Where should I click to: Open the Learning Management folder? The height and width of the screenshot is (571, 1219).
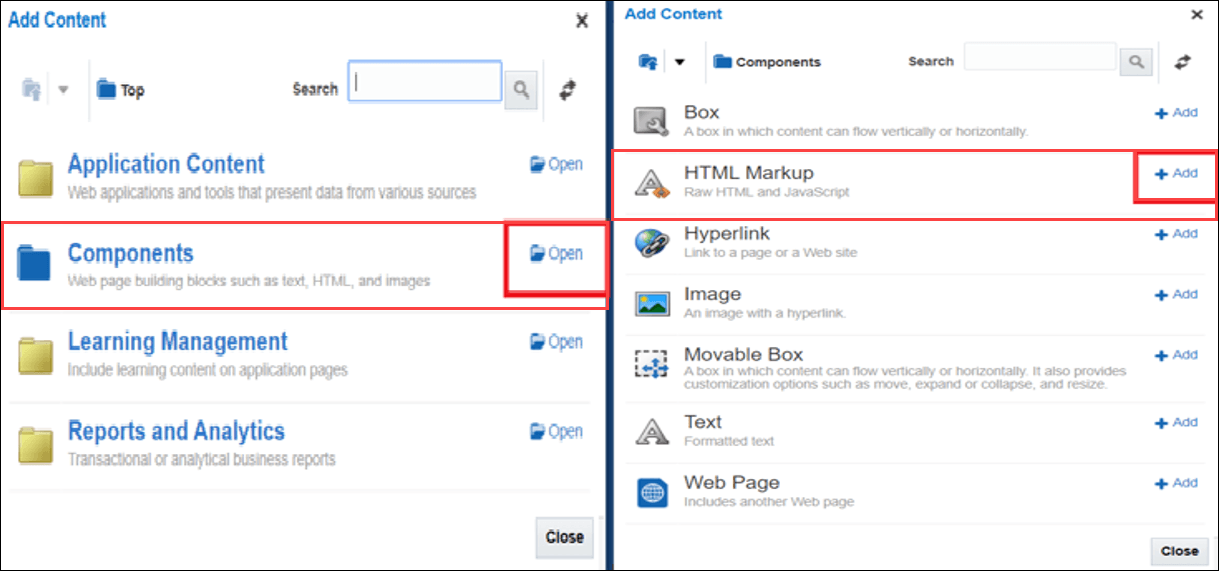pyautogui.click(x=556, y=342)
